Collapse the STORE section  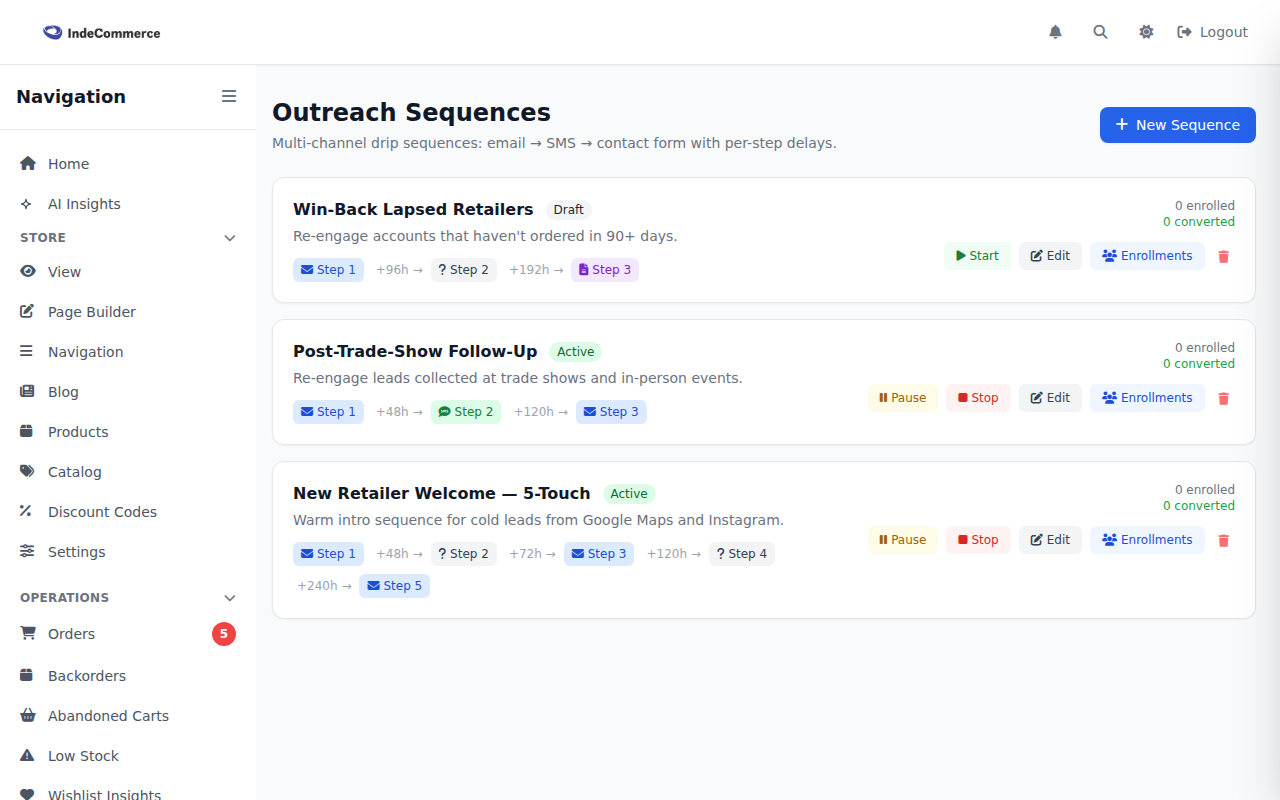tap(230, 238)
